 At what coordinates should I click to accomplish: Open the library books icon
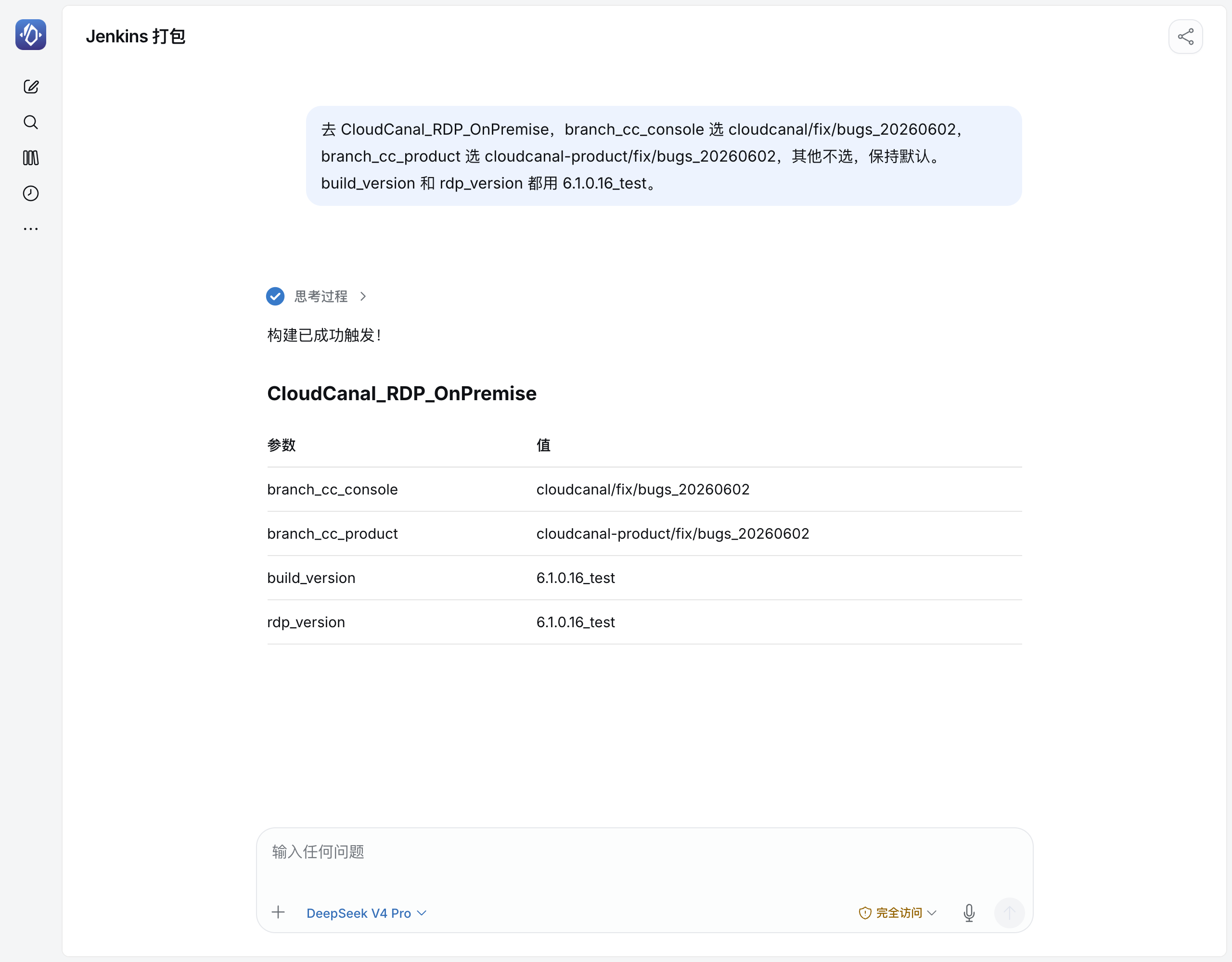[31, 158]
